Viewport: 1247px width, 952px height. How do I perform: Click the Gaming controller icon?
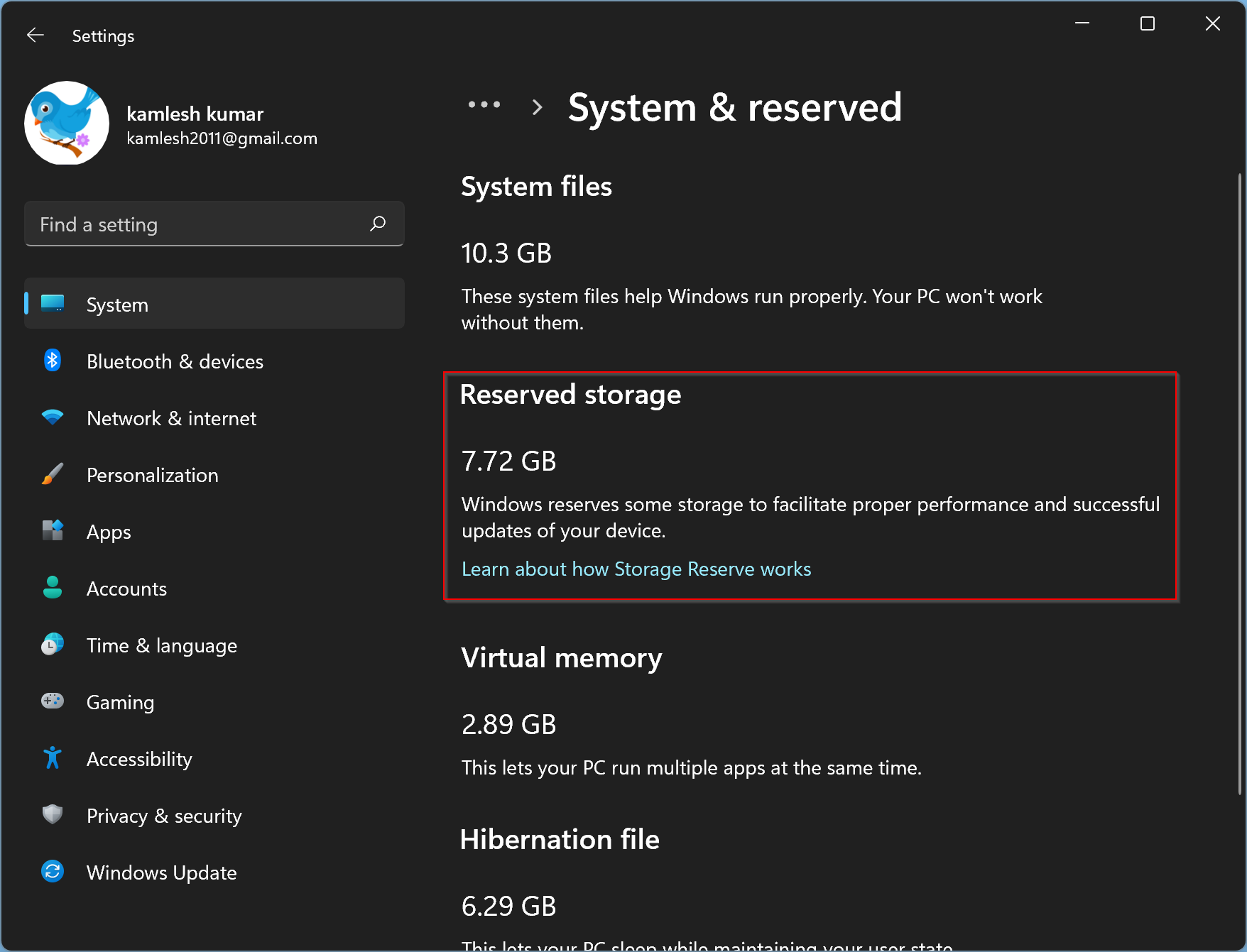click(x=53, y=702)
